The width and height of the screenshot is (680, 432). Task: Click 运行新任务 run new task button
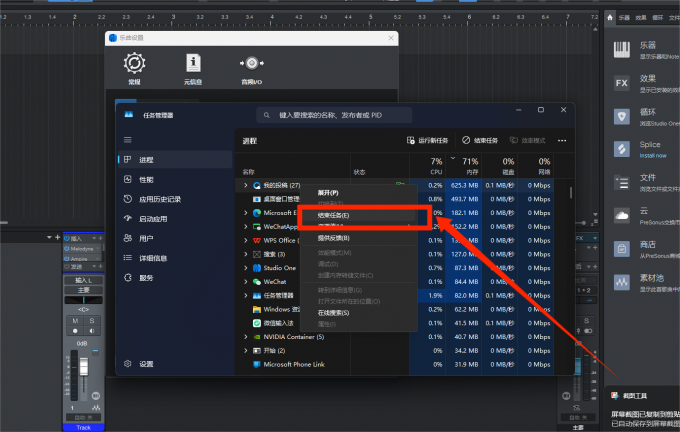427,141
